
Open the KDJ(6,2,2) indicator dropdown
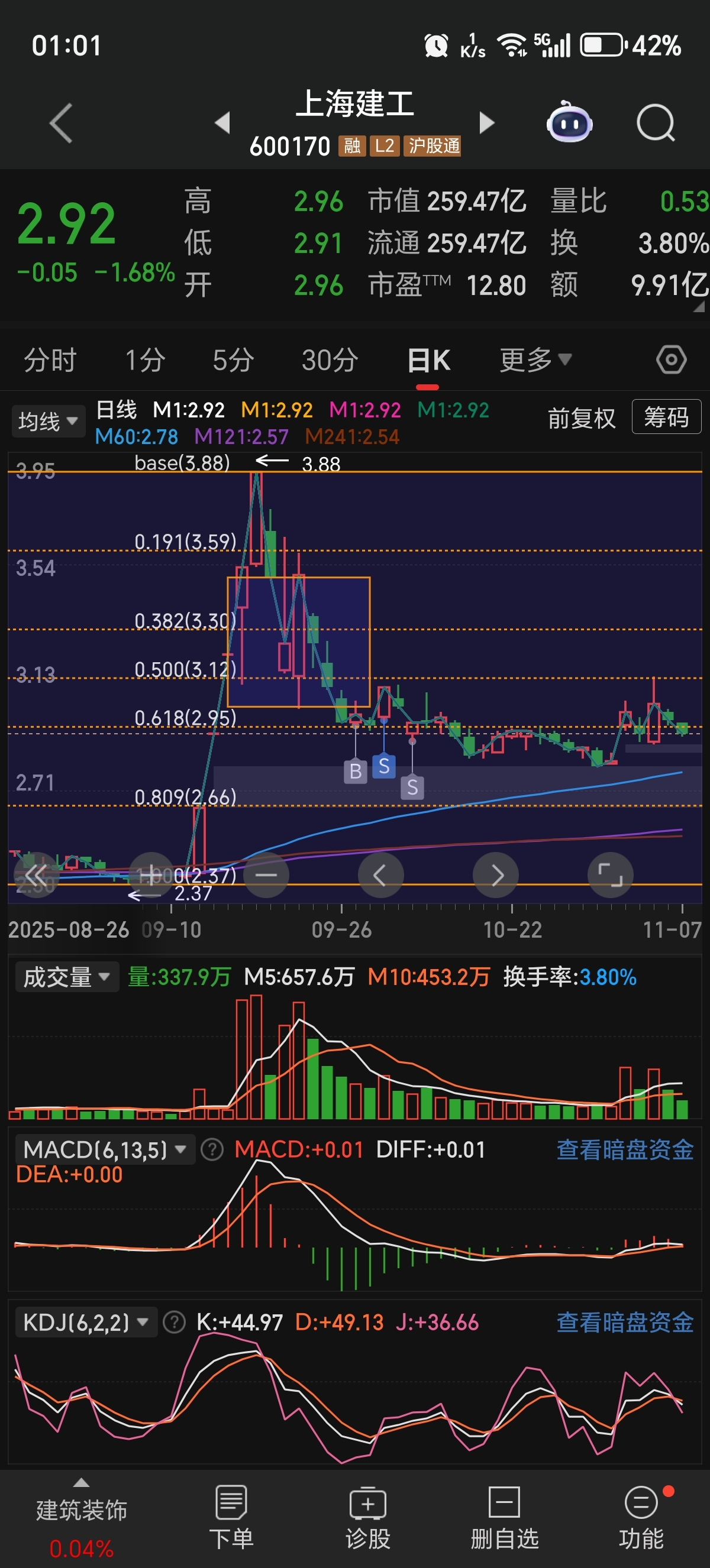click(x=86, y=1322)
